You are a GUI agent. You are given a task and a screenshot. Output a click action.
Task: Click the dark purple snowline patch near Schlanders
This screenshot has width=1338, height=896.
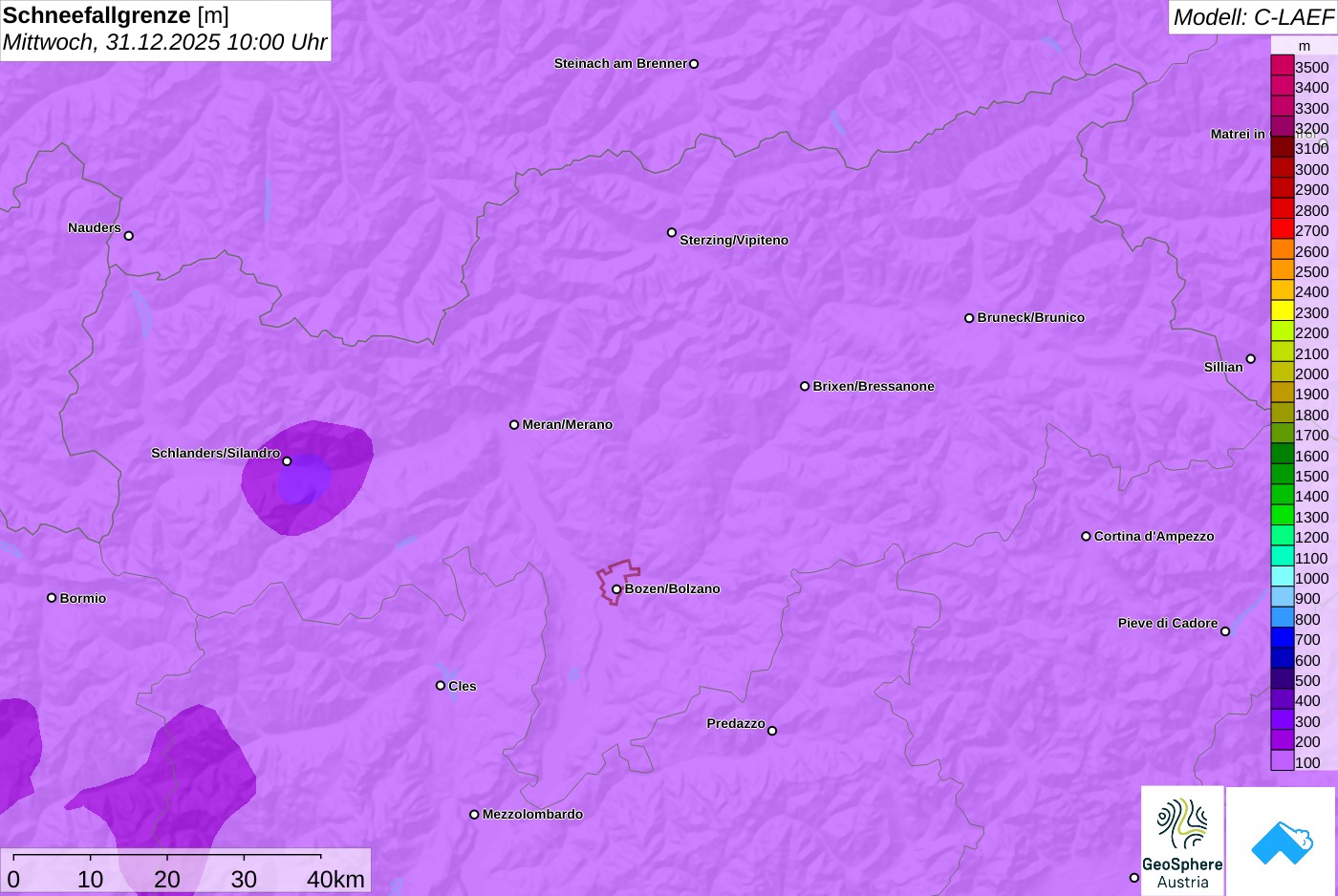click(x=307, y=478)
